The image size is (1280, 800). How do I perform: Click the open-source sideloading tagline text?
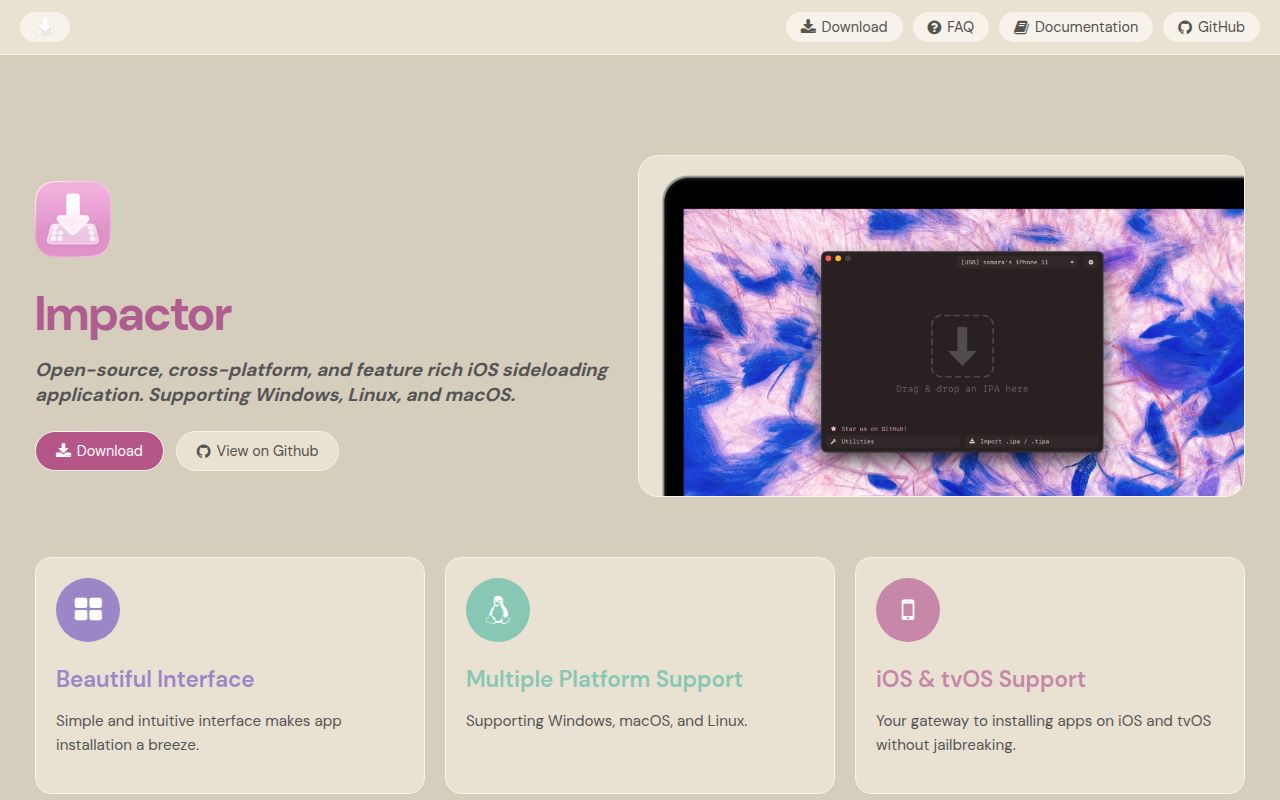pos(322,382)
